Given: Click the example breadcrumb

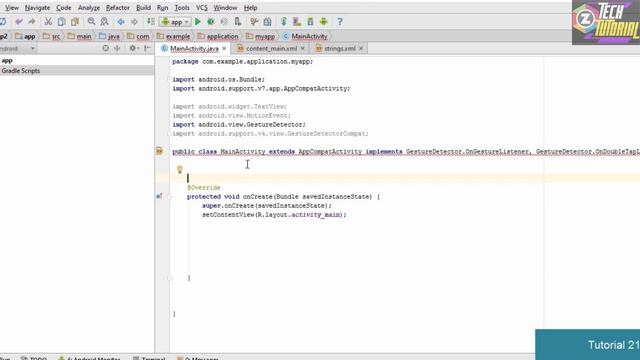Looking at the screenshot, I should [x=173, y=36].
